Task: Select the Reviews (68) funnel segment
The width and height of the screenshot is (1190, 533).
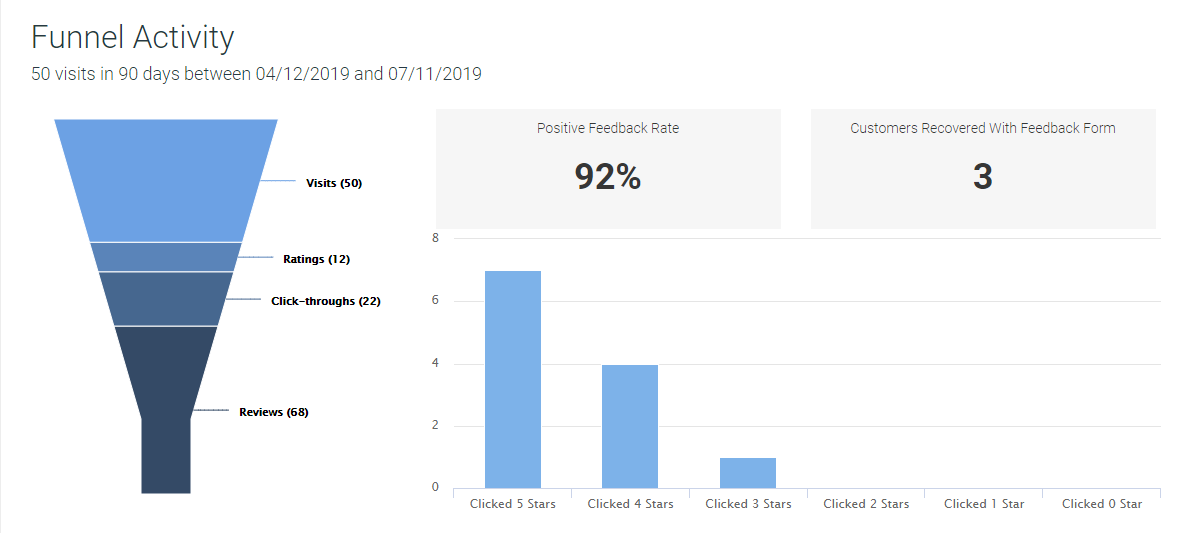Action: coord(165,410)
